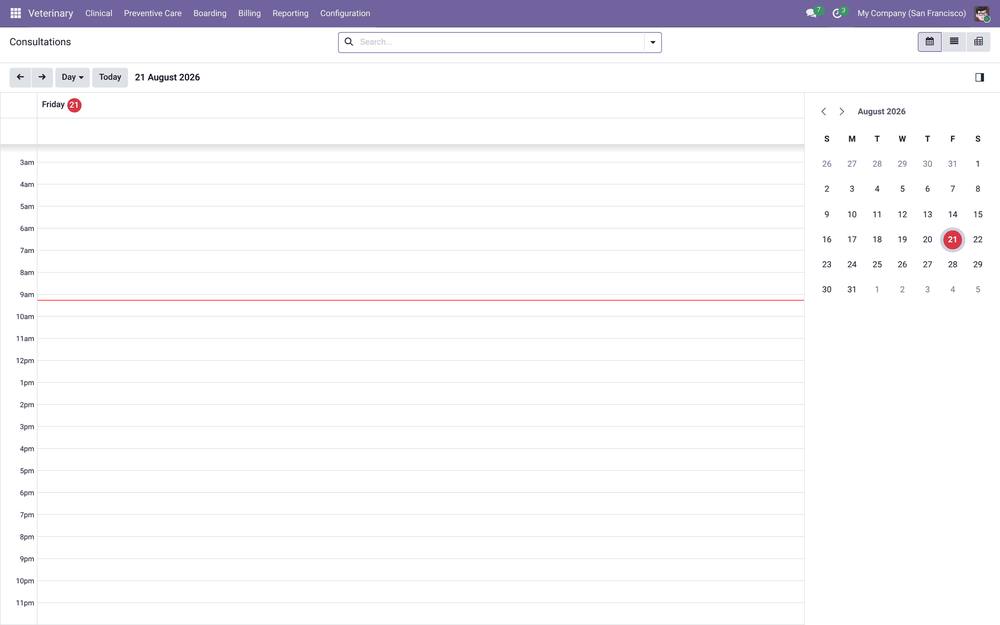
Task: Click the Veterinary app title
Action: (x=50, y=13)
